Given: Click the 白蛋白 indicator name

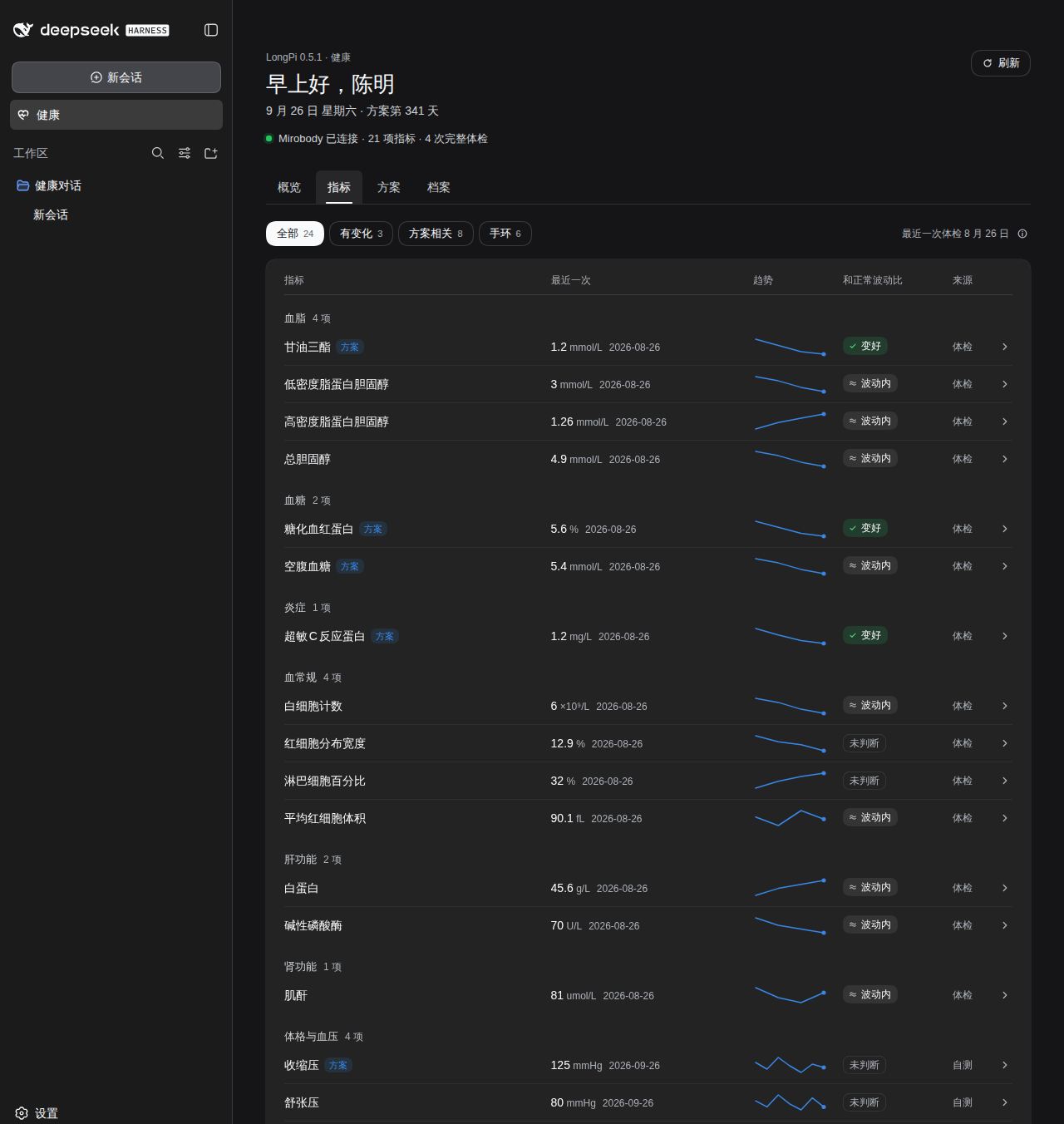Looking at the screenshot, I should pyautogui.click(x=302, y=888).
